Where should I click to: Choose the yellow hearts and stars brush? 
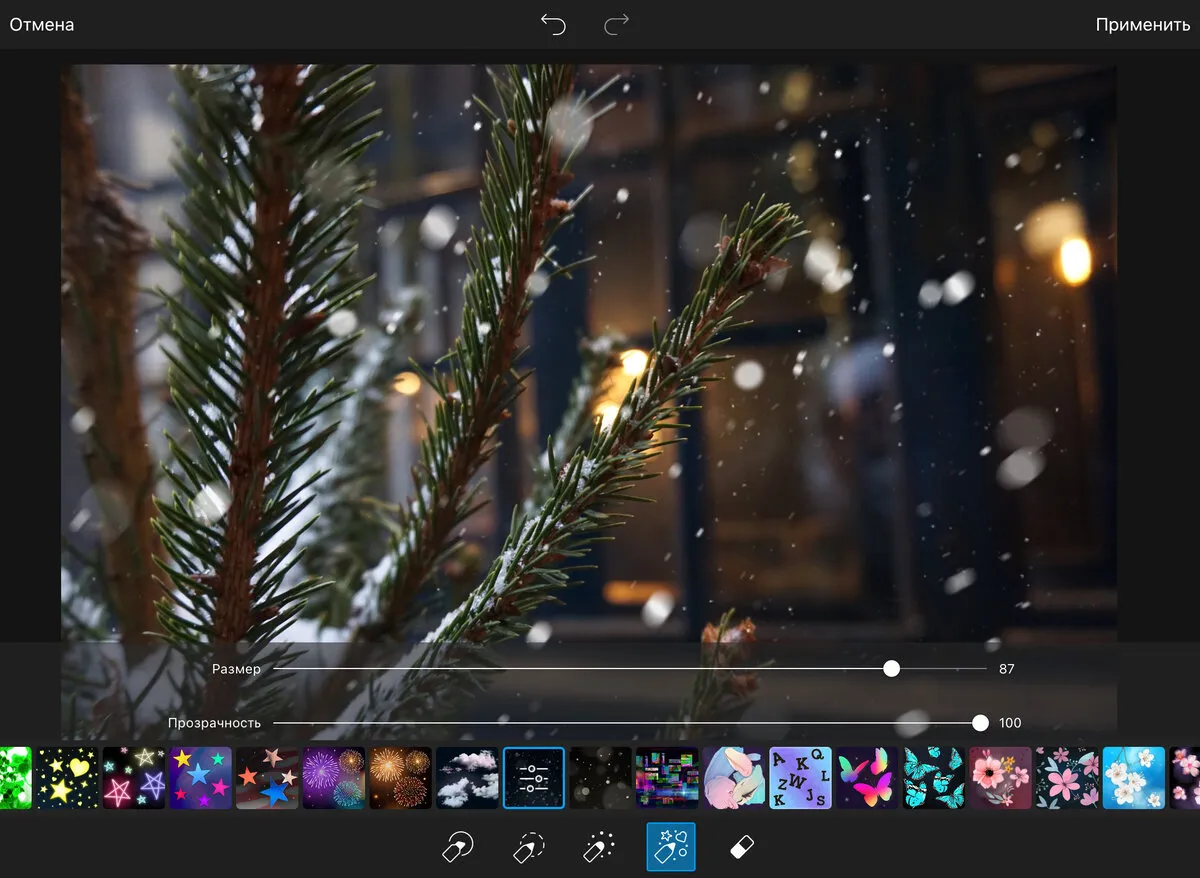point(67,778)
